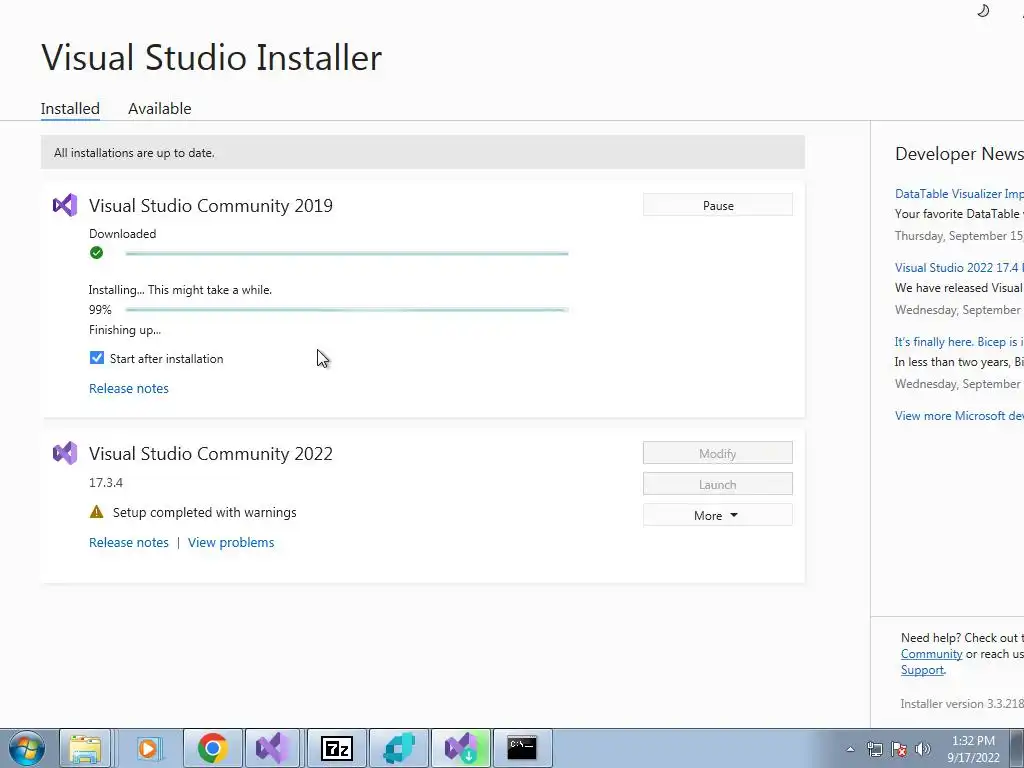Open the Support link
This screenshot has width=1024, height=768.
tap(922, 670)
